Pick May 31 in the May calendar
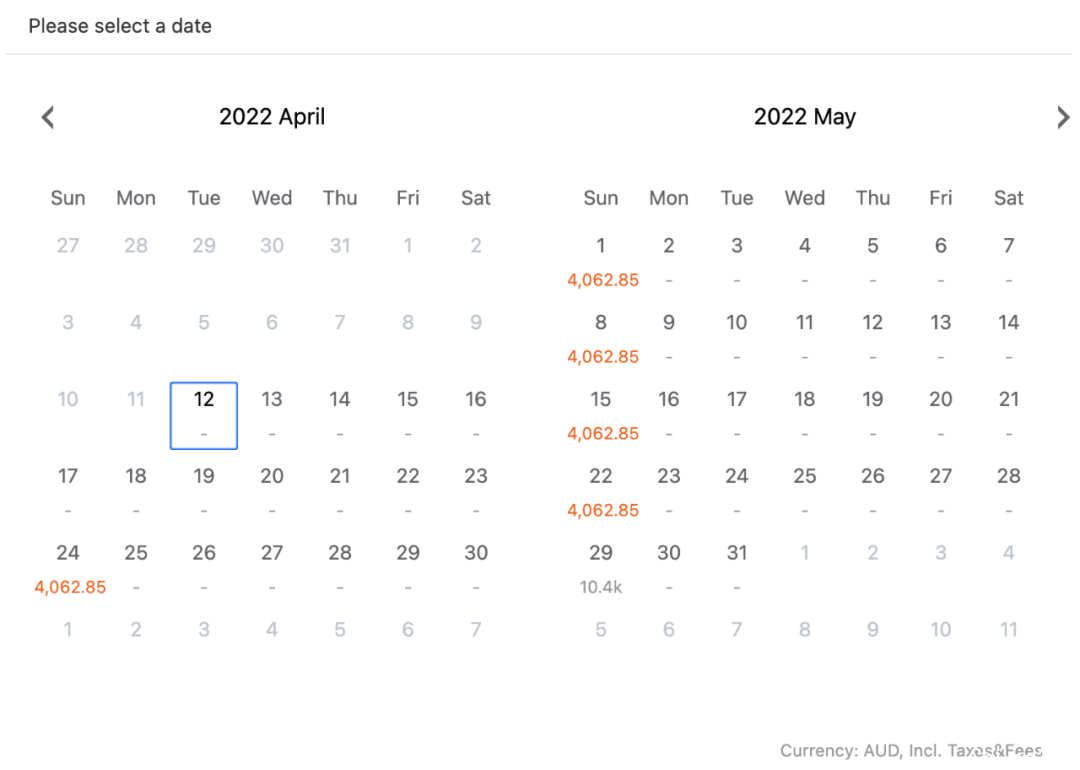This screenshot has width=1080, height=770. [x=737, y=570]
